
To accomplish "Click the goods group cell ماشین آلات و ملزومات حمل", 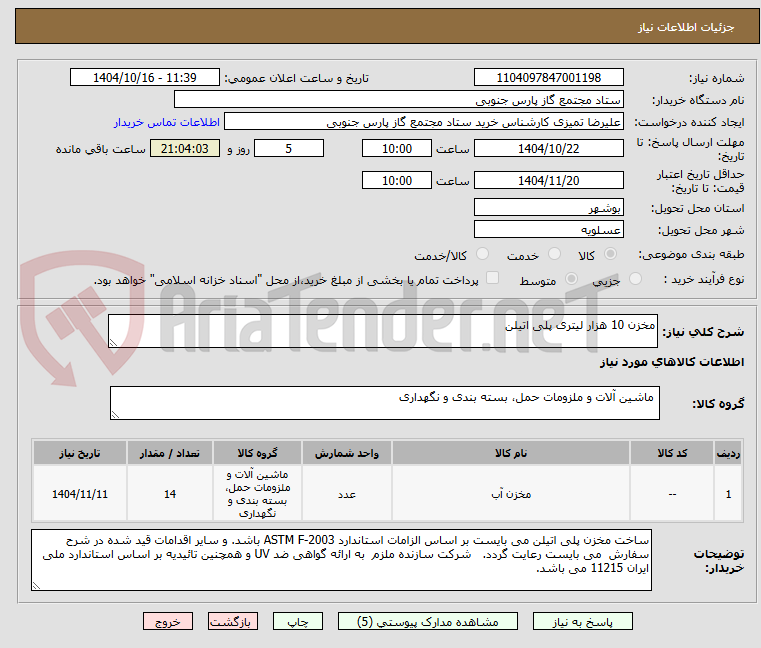I will click(257, 494).
